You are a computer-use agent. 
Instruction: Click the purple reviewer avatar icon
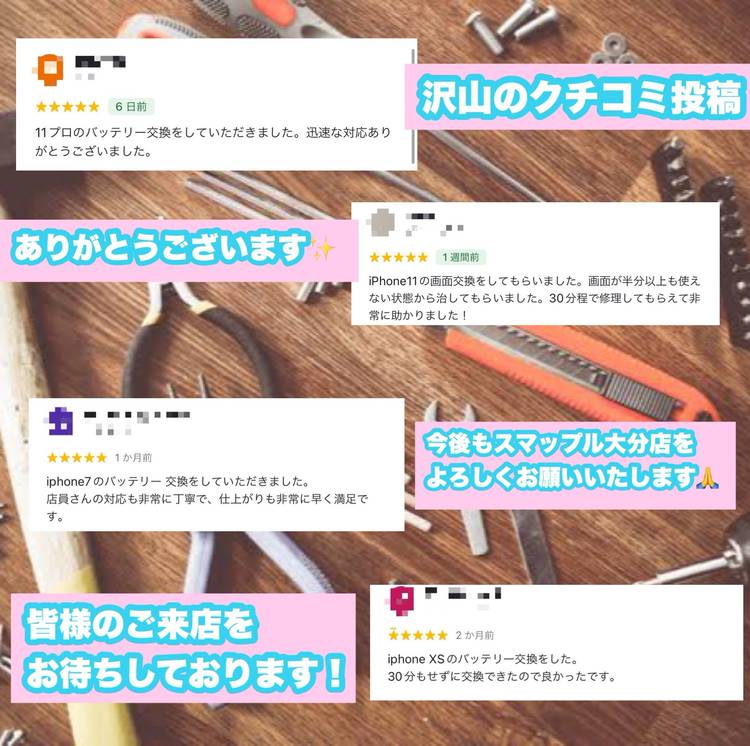[61, 421]
